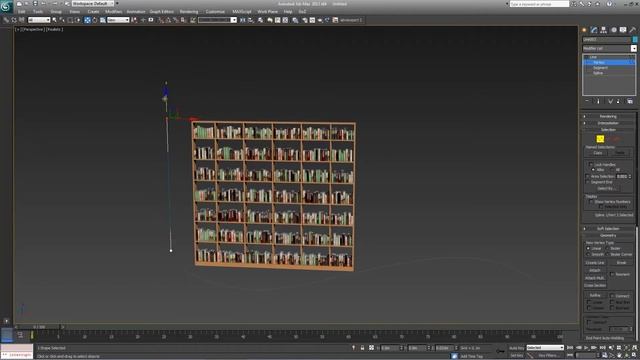Viewport: 640px width, 360px height.
Task: Open the 3ds Max application menu button
Action: (x=6, y=6)
